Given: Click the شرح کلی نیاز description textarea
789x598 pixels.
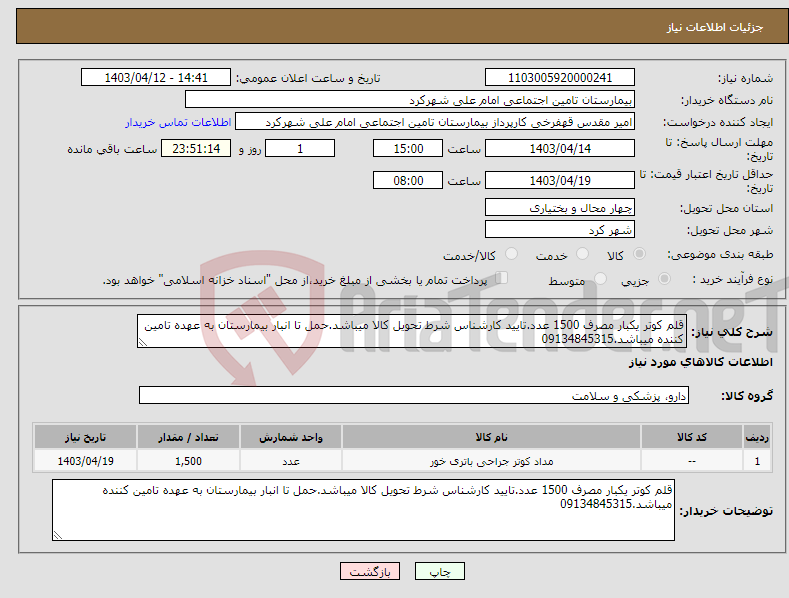Looking at the screenshot, I should [412, 331].
